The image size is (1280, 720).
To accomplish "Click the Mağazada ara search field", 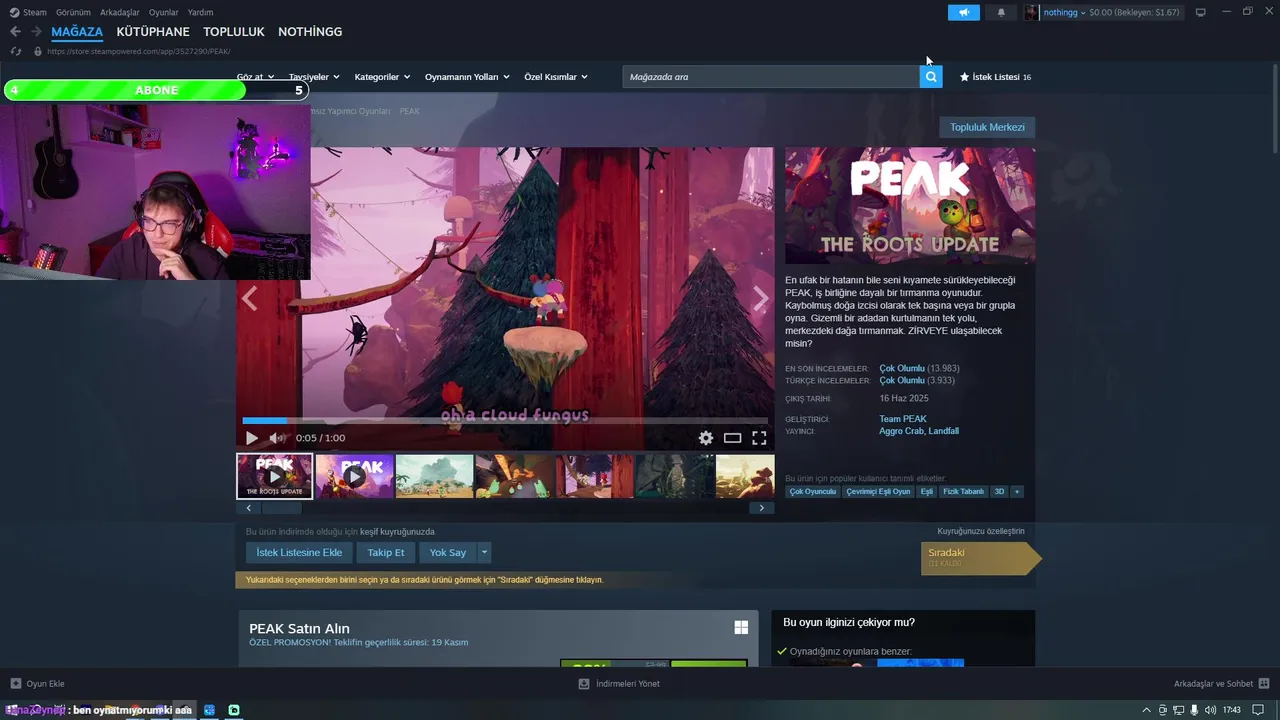I will 771,77.
